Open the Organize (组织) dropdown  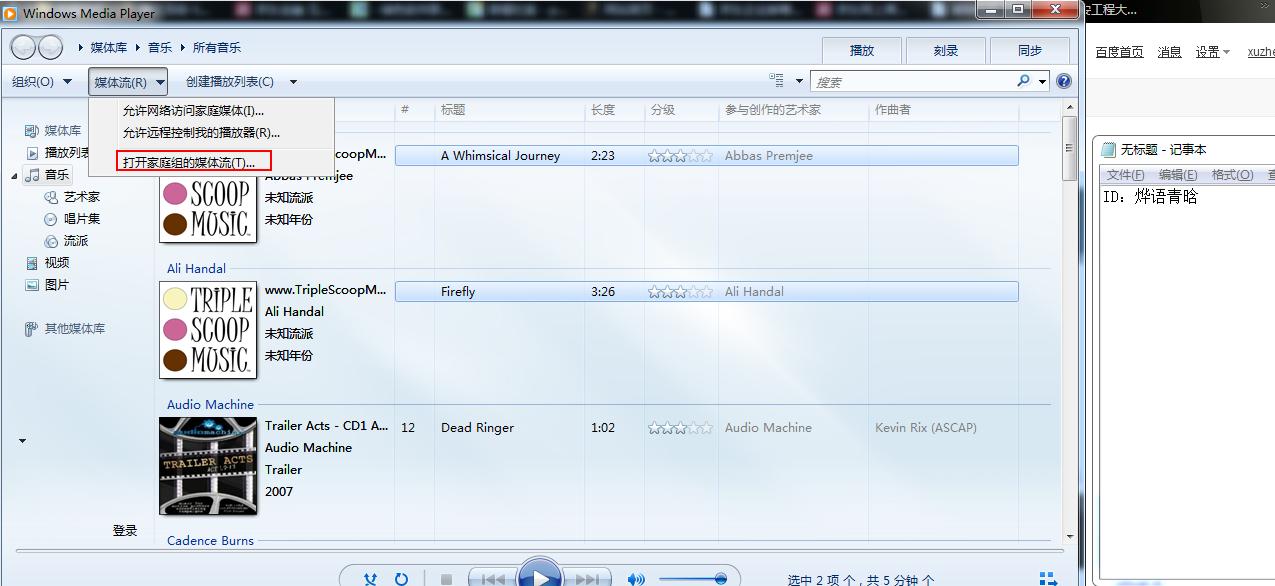coord(42,82)
